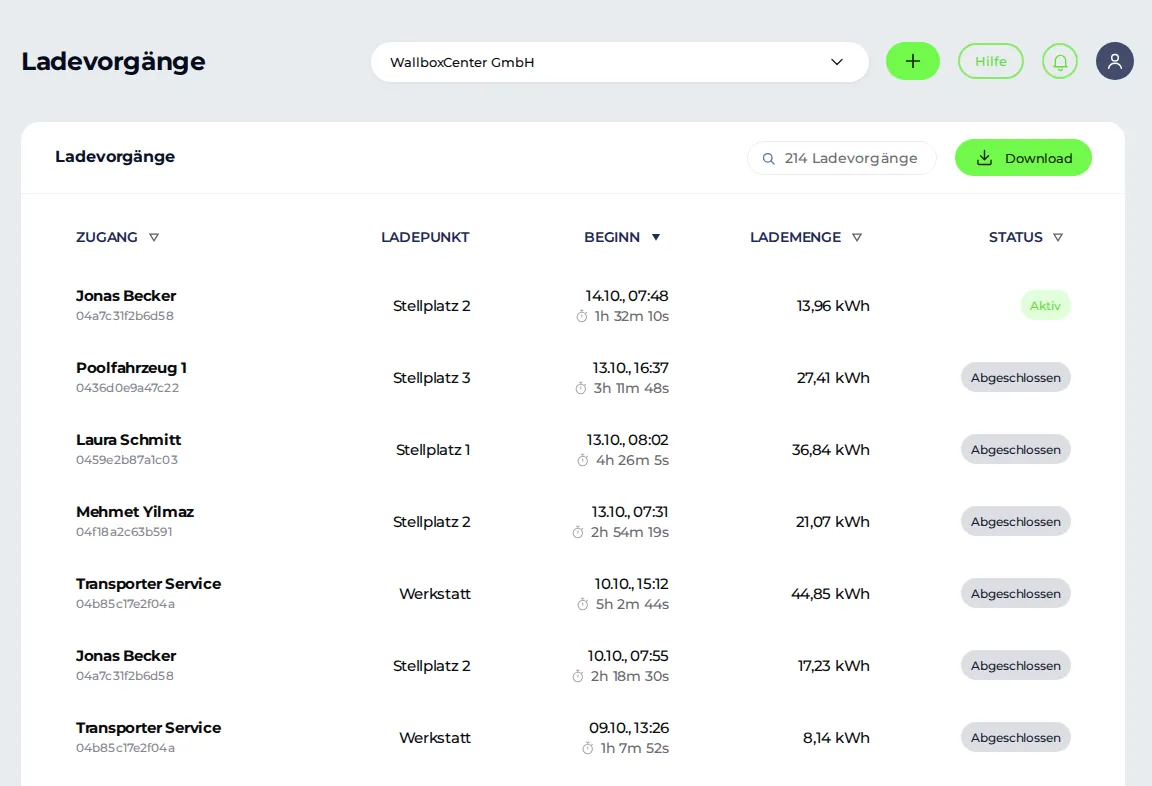
Task: Click the 36,84 kWh value
Action: pyautogui.click(x=830, y=450)
